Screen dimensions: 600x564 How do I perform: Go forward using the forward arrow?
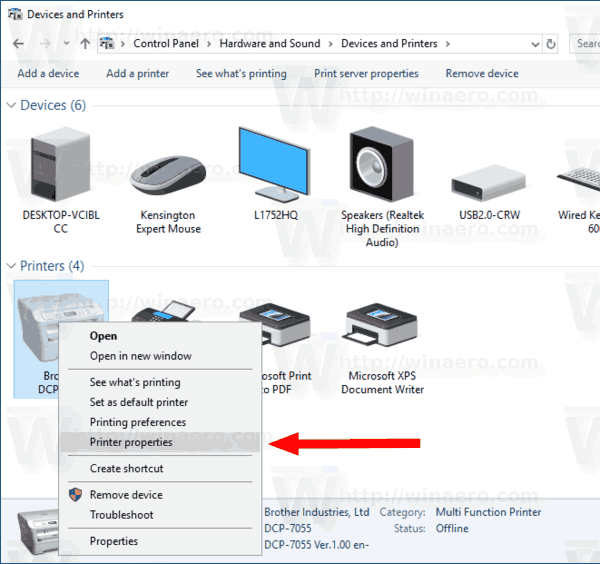45,44
